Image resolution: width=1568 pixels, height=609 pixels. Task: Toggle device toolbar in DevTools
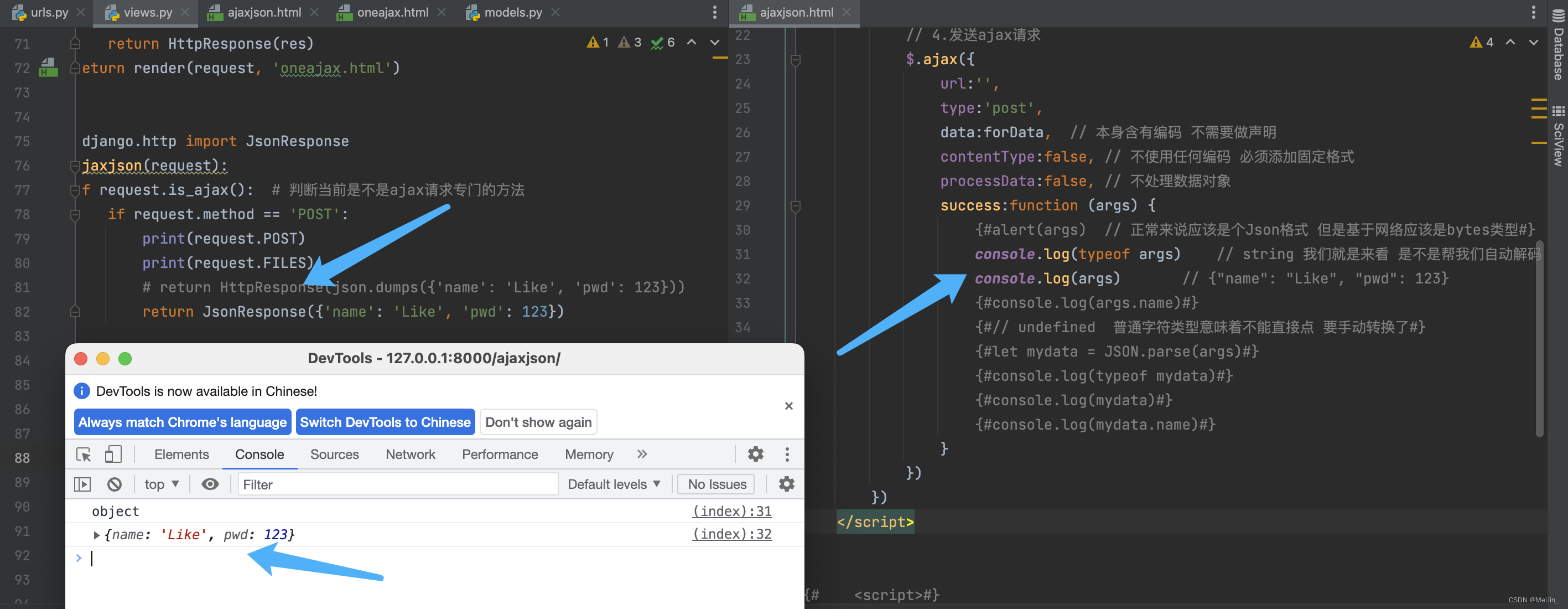click(113, 455)
